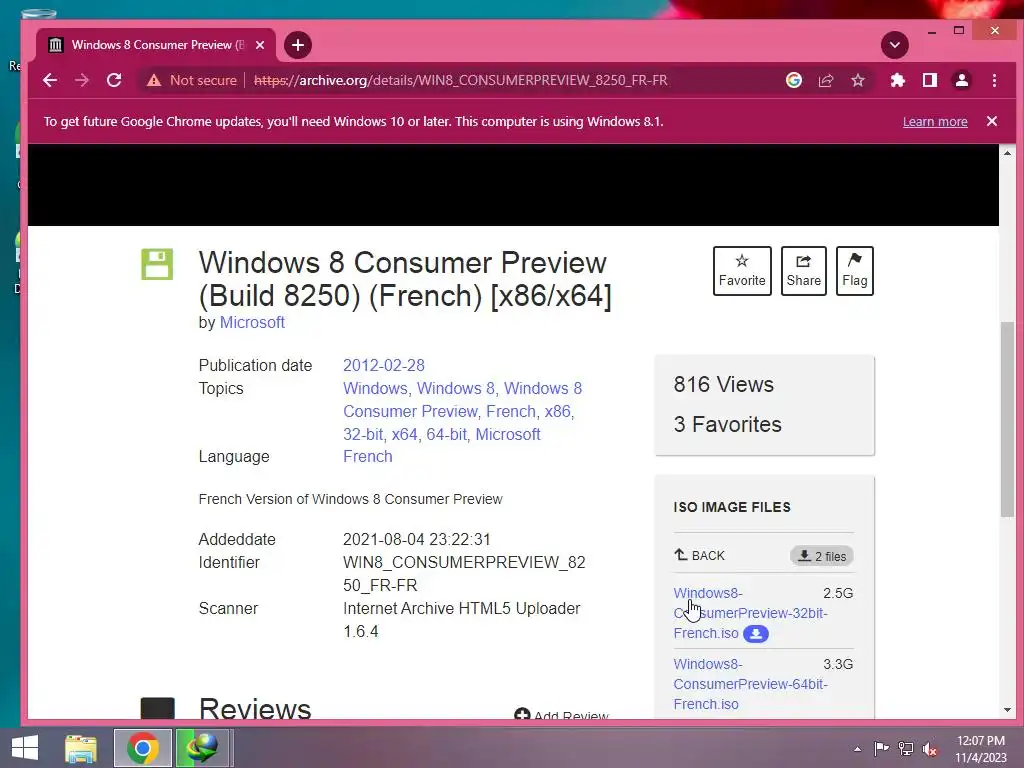Image resolution: width=1024 pixels, height=768 pixels.
Task: Click the page vertical scrollbar thumb
Action: pyautogui.click(x=1008, y=419)
